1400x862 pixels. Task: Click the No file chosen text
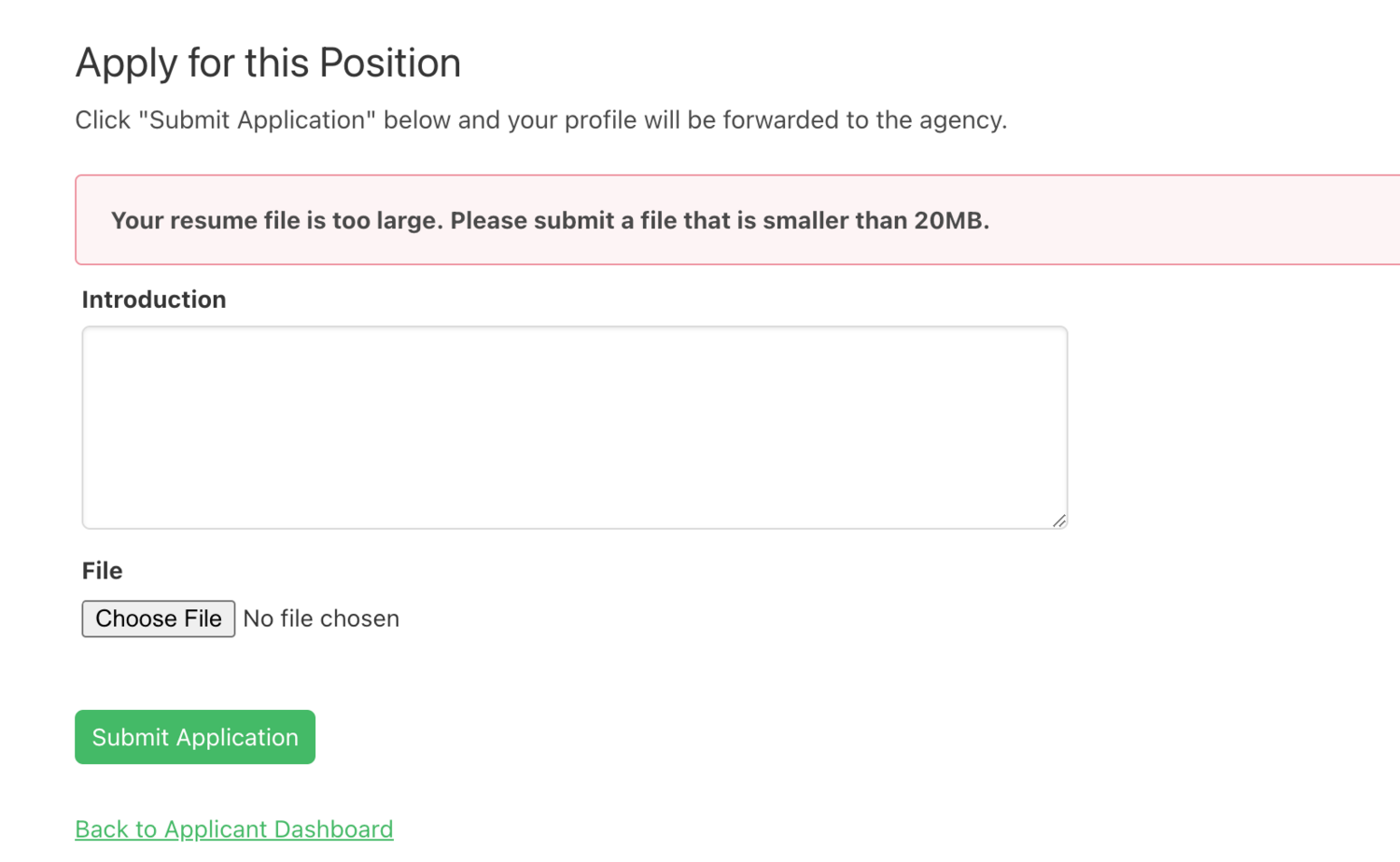coord(321,619)
